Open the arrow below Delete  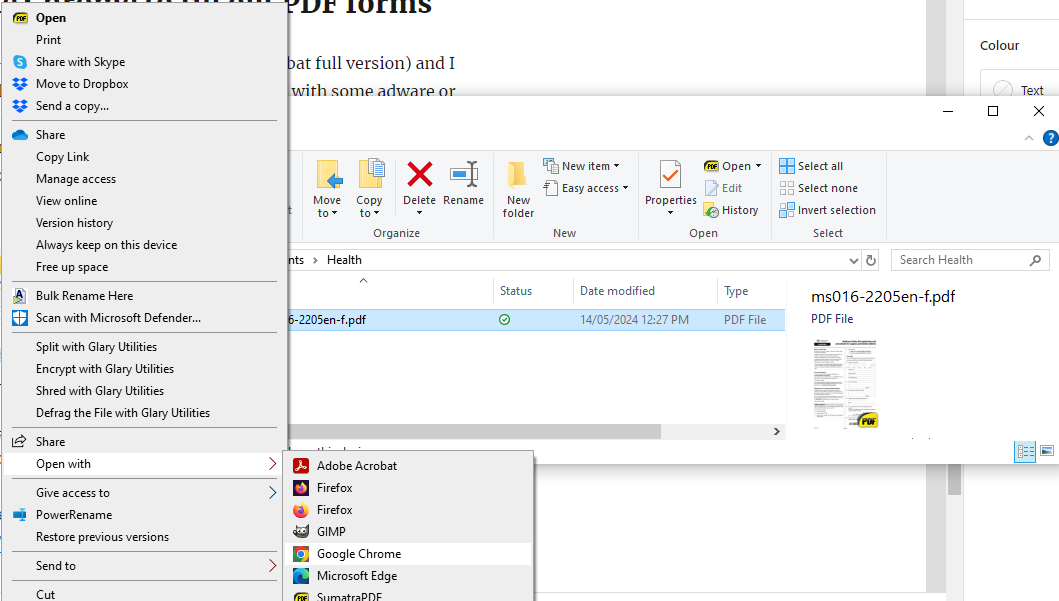point(419,213)
